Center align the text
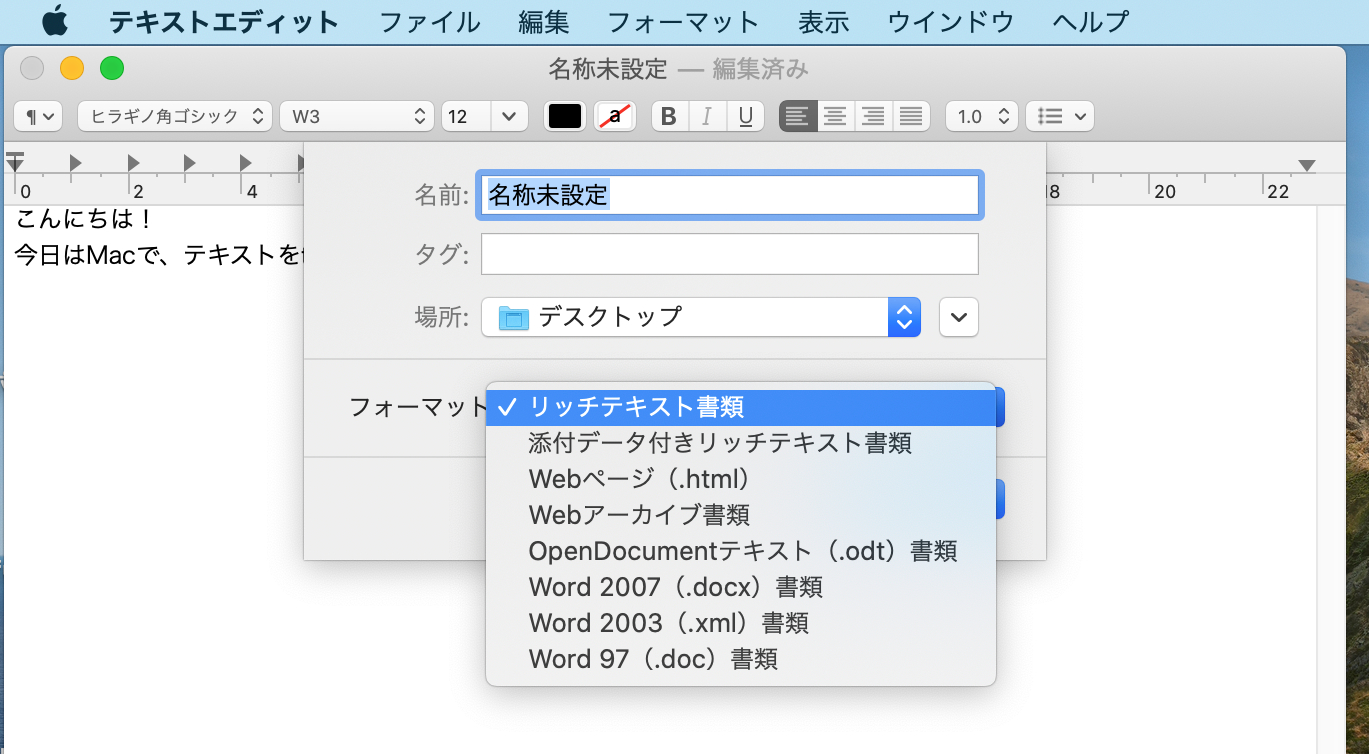Image resolution: width=1369 pixels, height=754 pixels. (x=836, y=116)
